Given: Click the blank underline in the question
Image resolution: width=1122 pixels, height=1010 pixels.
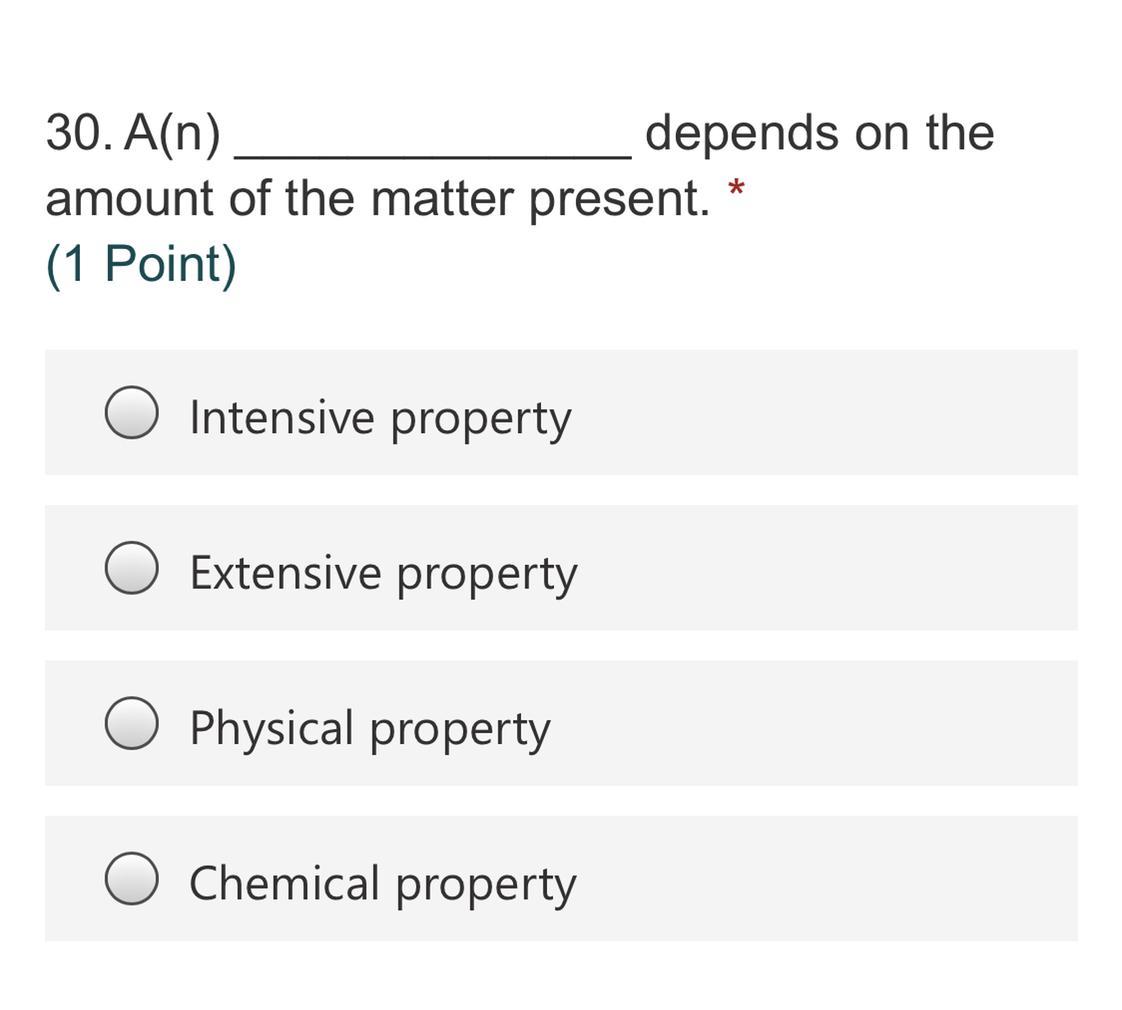Looking at the screenshot, I should pyautogui.click(x=434, y=156).
